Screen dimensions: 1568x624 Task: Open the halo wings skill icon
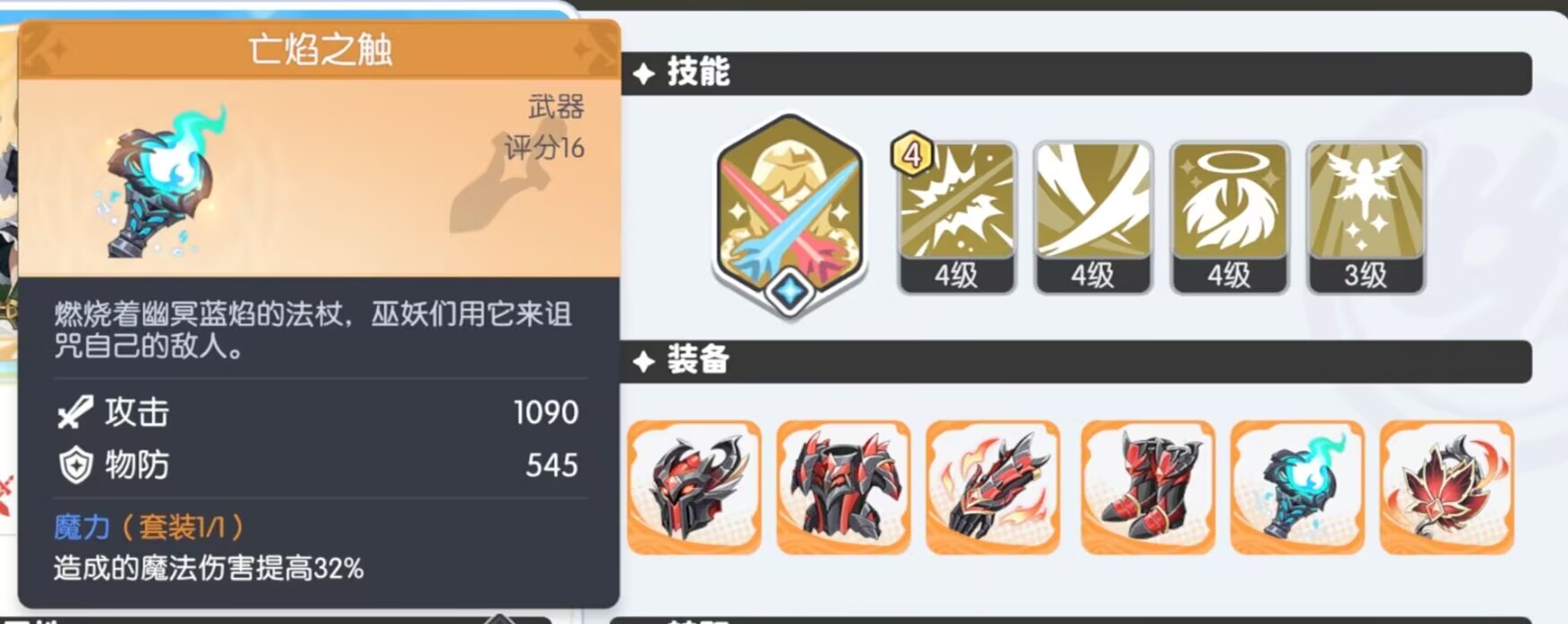(1229, 218)
